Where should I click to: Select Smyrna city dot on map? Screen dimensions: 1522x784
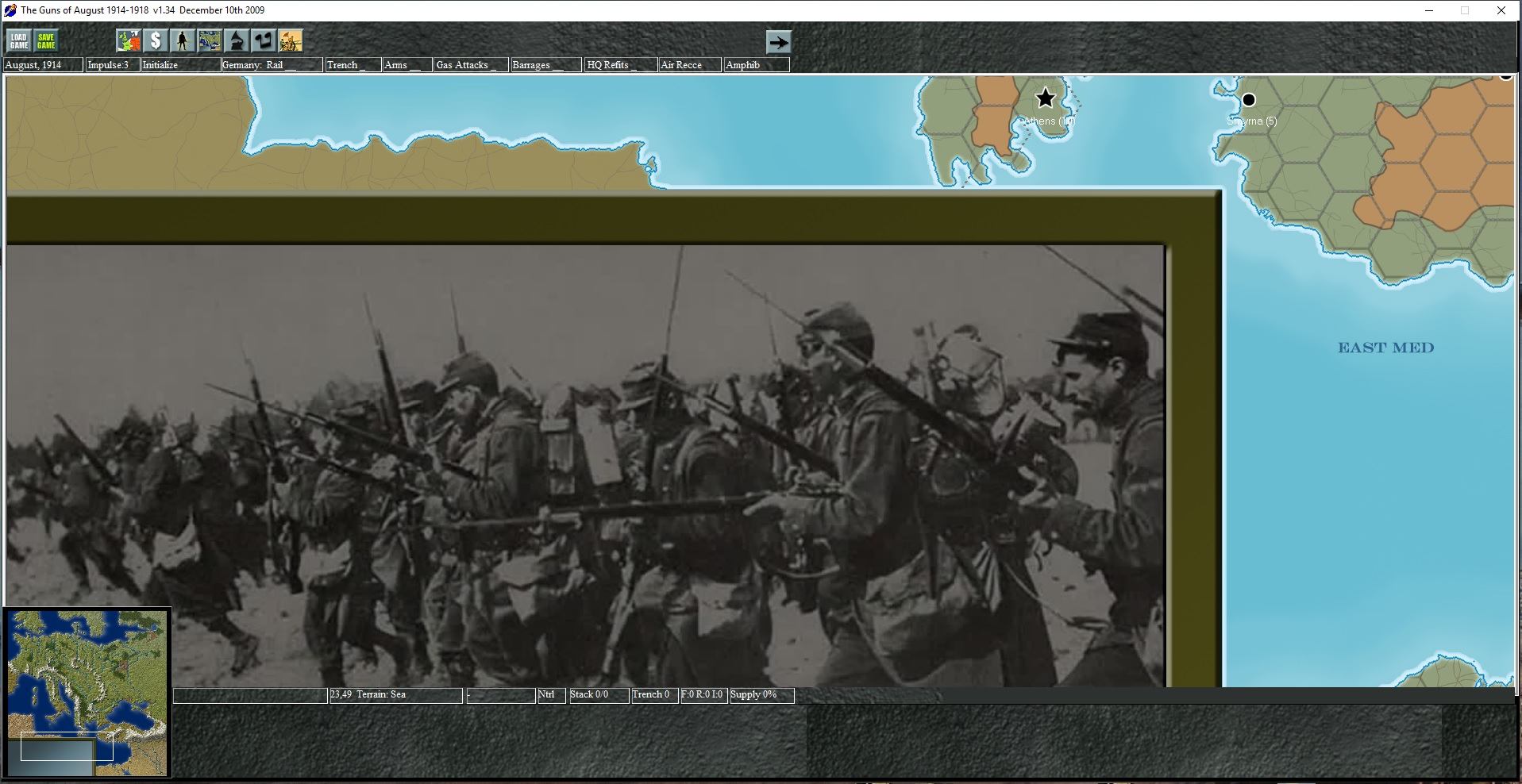1249,100
